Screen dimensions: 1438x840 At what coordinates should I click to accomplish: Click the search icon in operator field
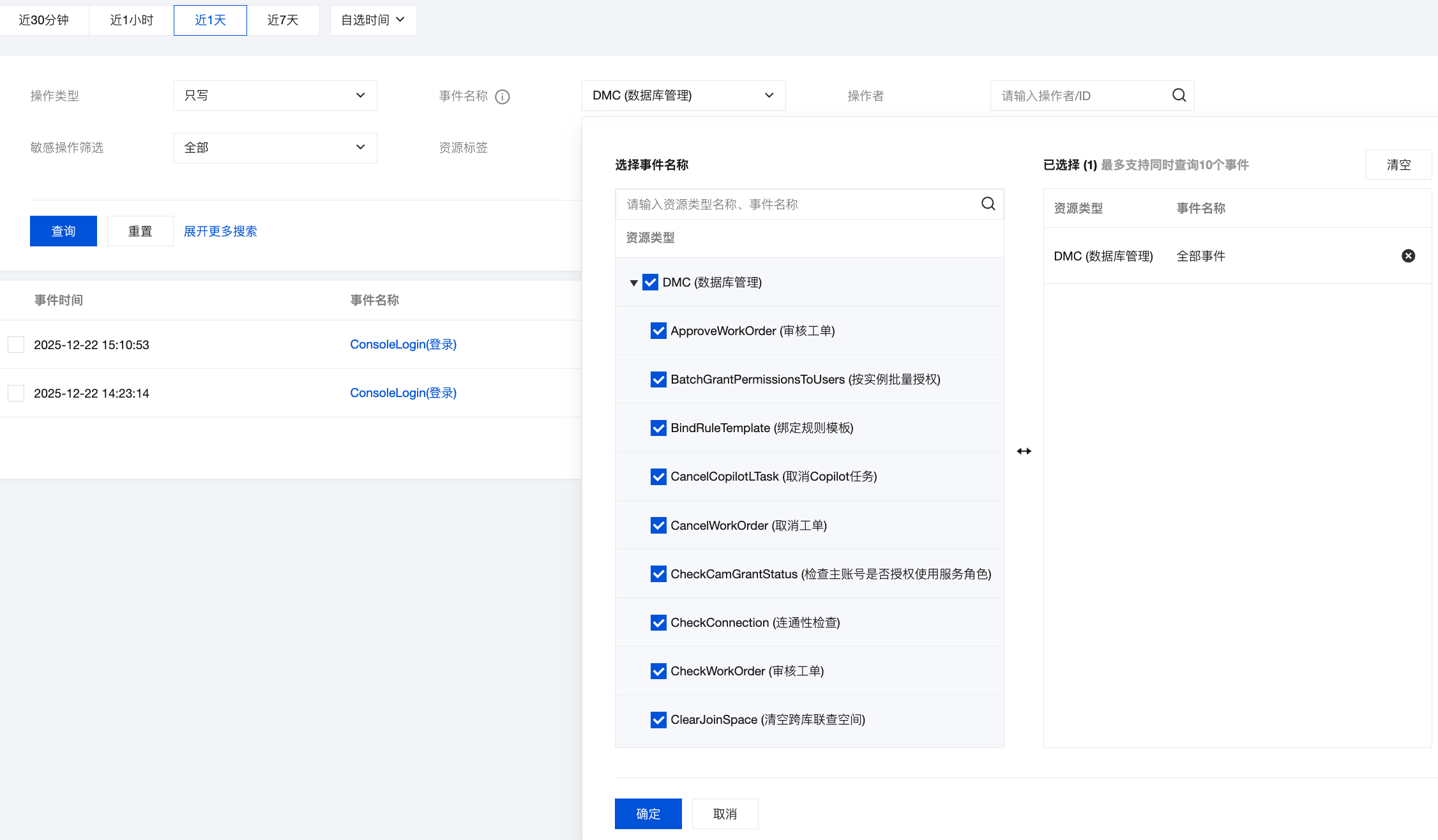1179,96
